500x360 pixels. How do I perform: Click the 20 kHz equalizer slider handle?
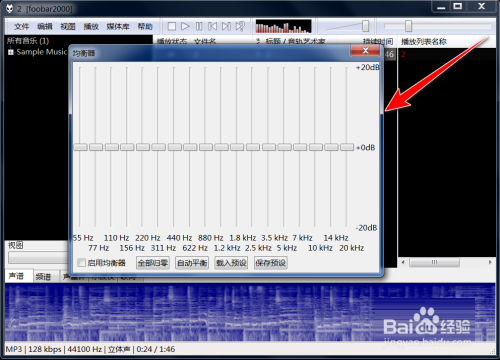347,147
